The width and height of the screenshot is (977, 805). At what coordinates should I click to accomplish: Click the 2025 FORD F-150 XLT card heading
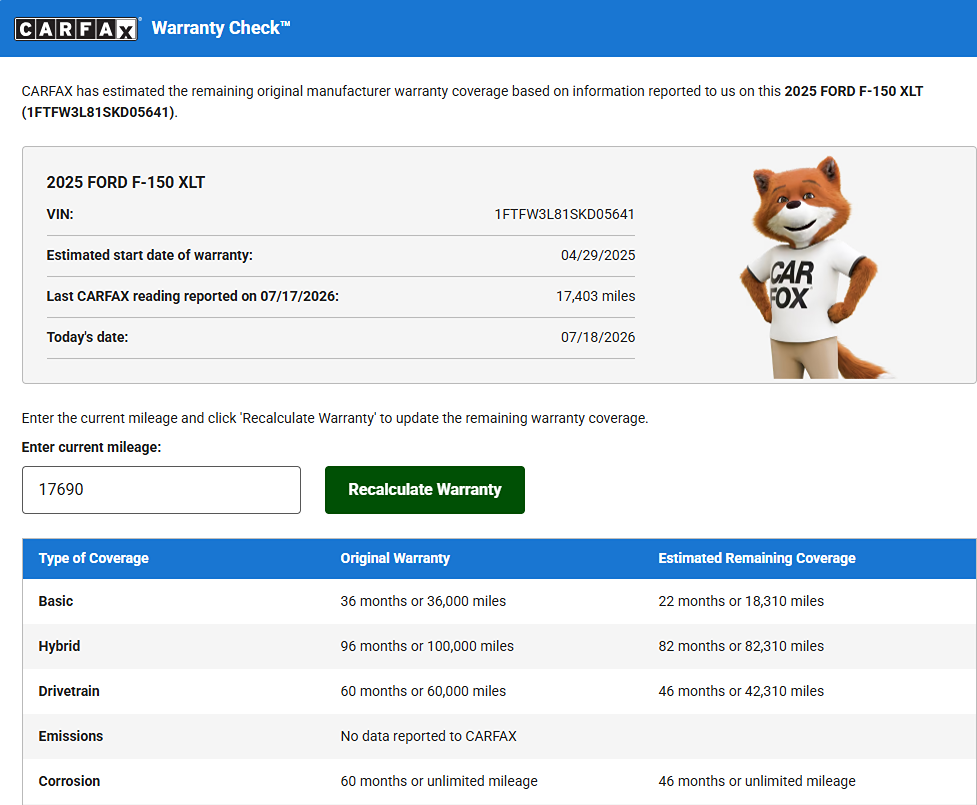click(125, 183)
